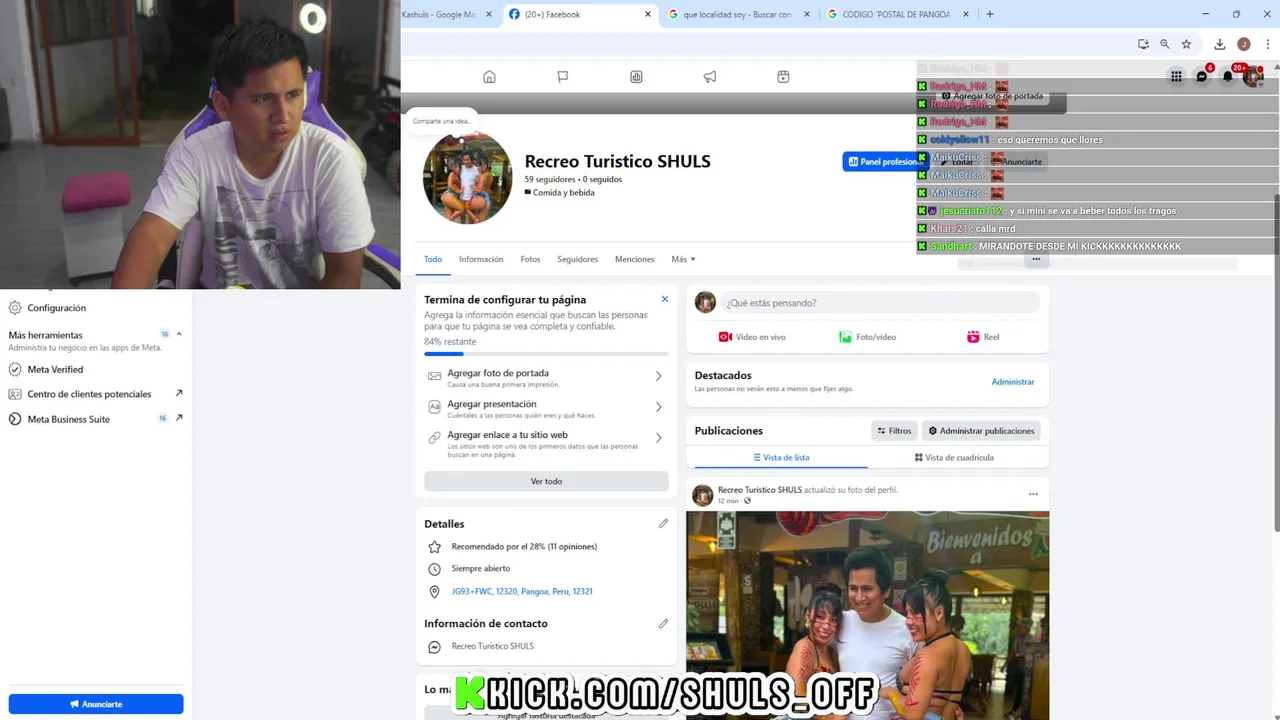Dismiss the 'Termina de configurar tu página' card
Screen dimensions: 1280x720
pos(664,299)
